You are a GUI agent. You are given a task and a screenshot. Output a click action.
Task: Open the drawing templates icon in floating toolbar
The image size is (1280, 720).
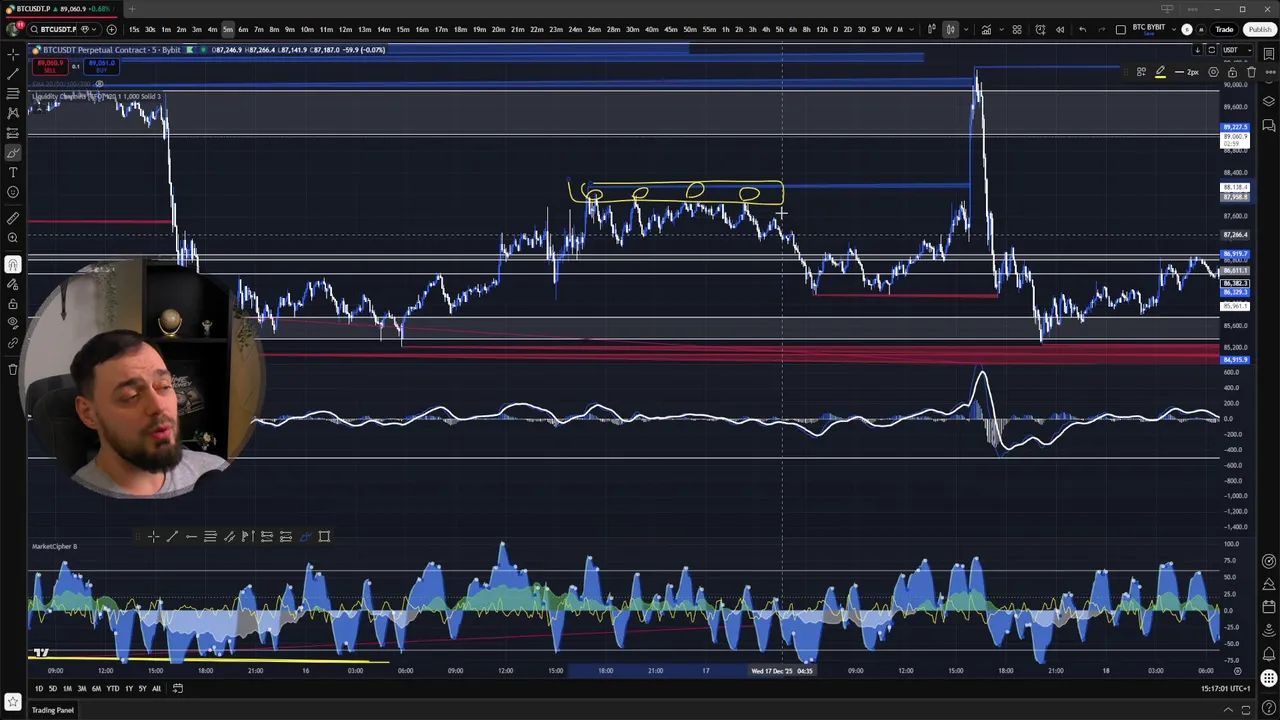click(1141, 72)
